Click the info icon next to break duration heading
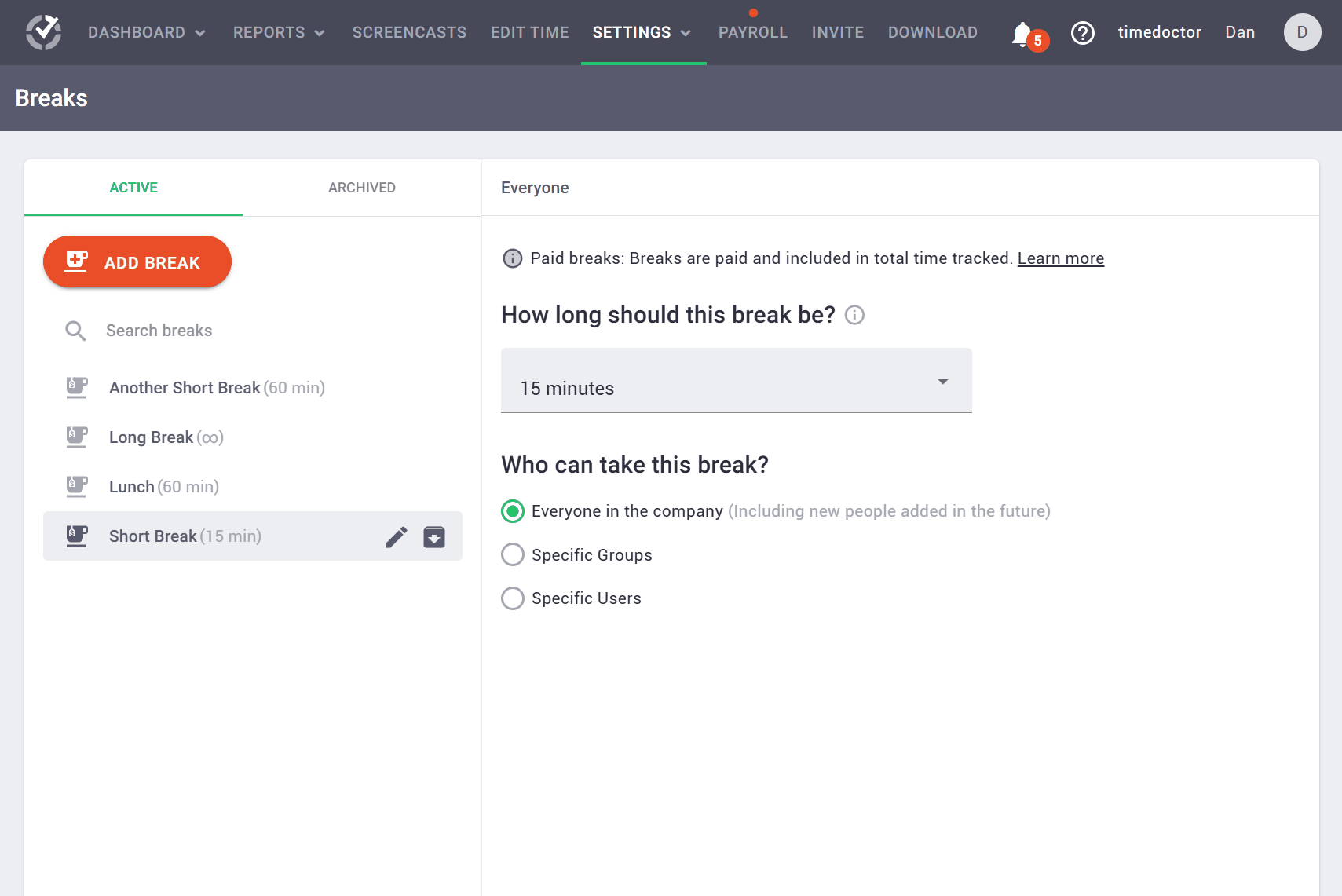1342x896 pixels. (x=855, y=315)
